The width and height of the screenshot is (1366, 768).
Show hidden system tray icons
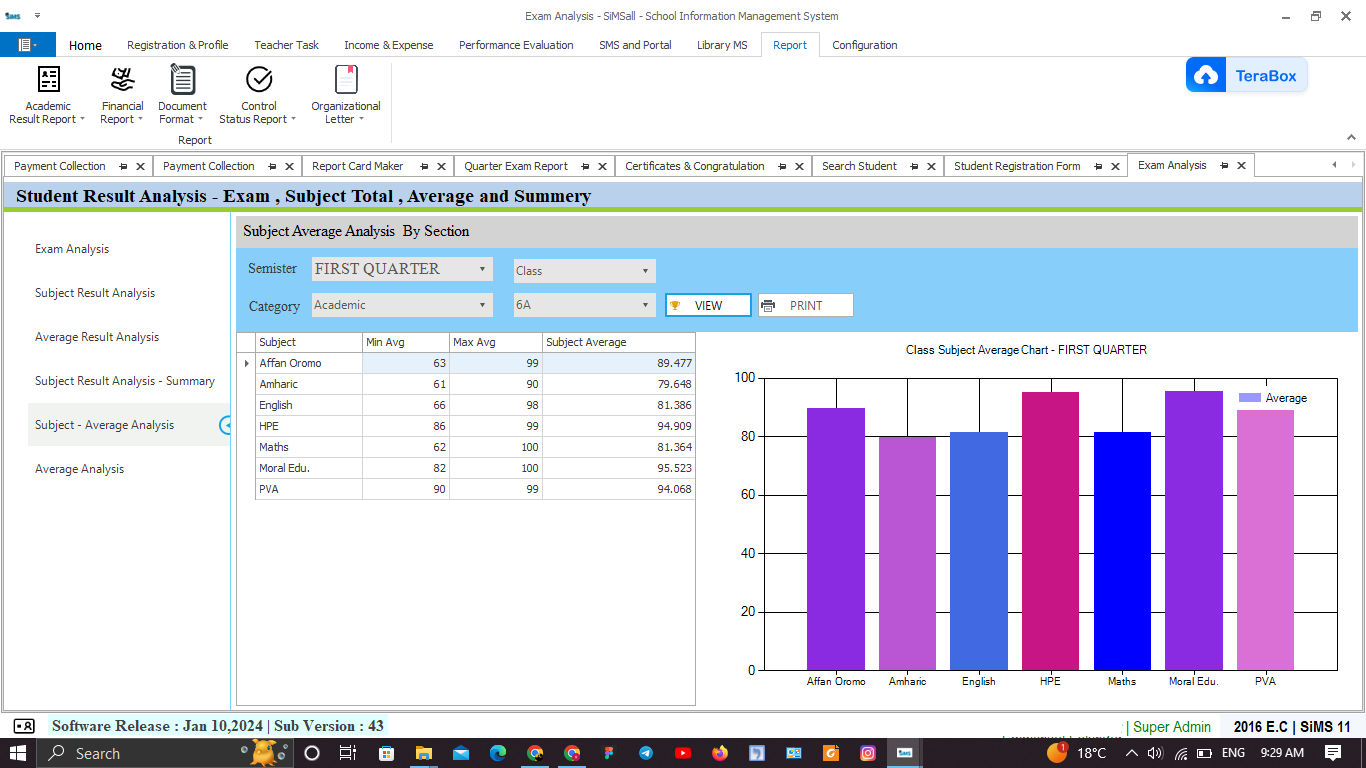[x=1132, y=753]
